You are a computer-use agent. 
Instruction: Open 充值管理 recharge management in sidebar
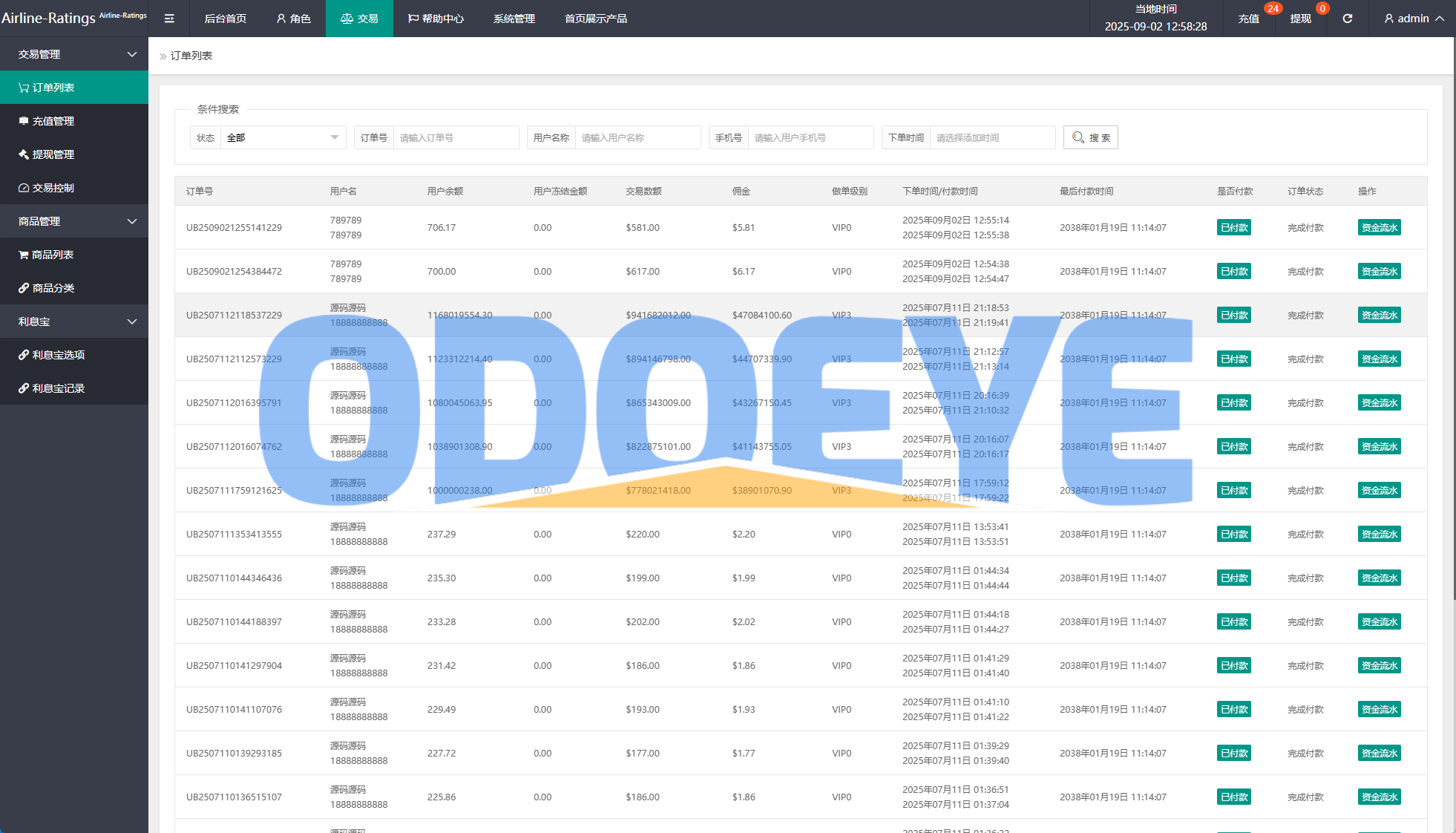[53, 121]
